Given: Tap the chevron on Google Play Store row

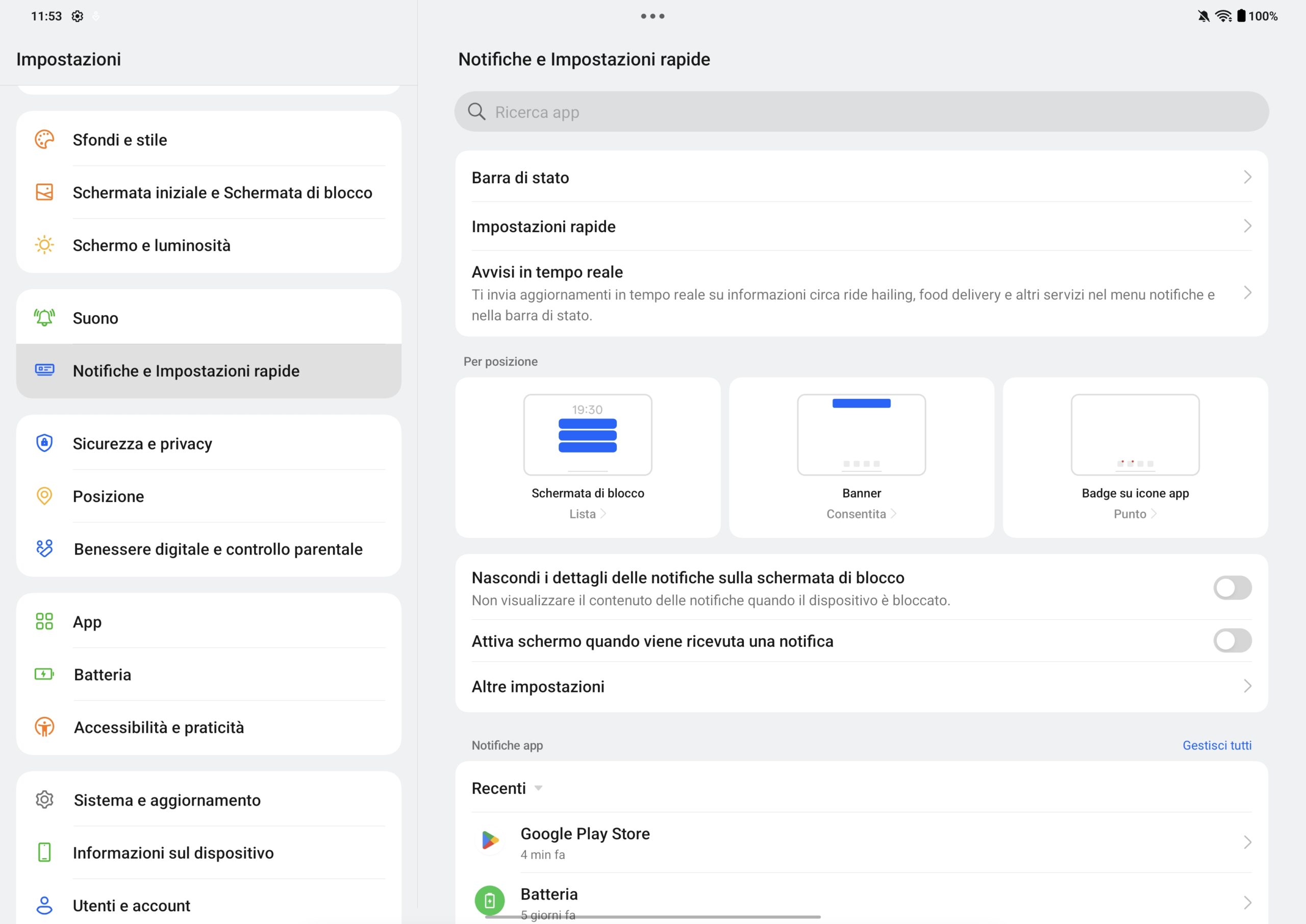Looking at the screenshot, I should (1247, 842).
